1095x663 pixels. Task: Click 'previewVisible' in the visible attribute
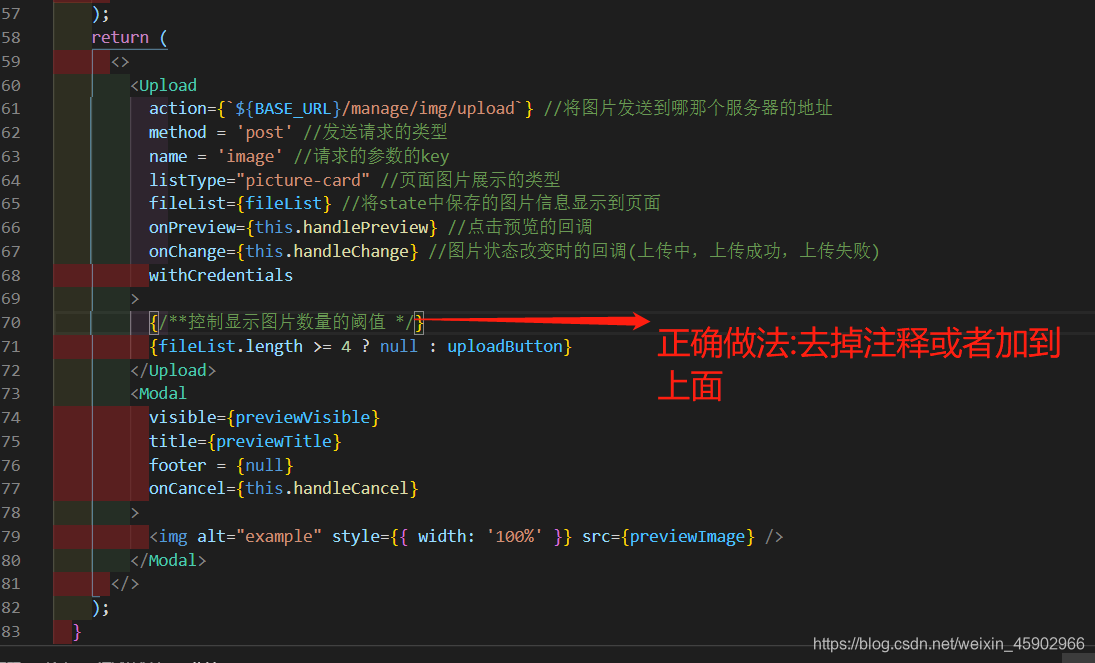[303, 418]
